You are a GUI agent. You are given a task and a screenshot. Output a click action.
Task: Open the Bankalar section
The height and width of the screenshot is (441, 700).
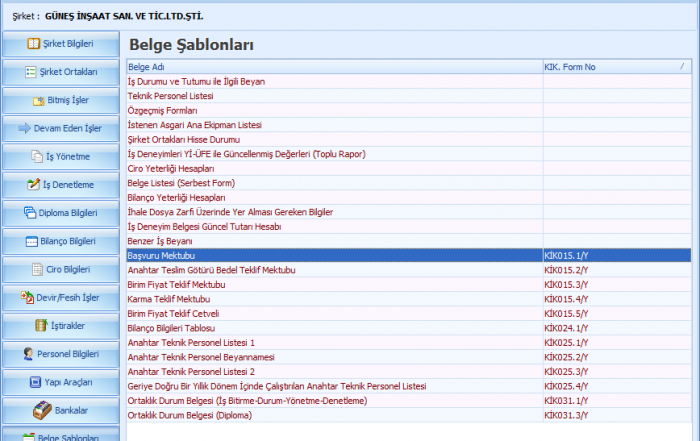click(x=60, y=410)
